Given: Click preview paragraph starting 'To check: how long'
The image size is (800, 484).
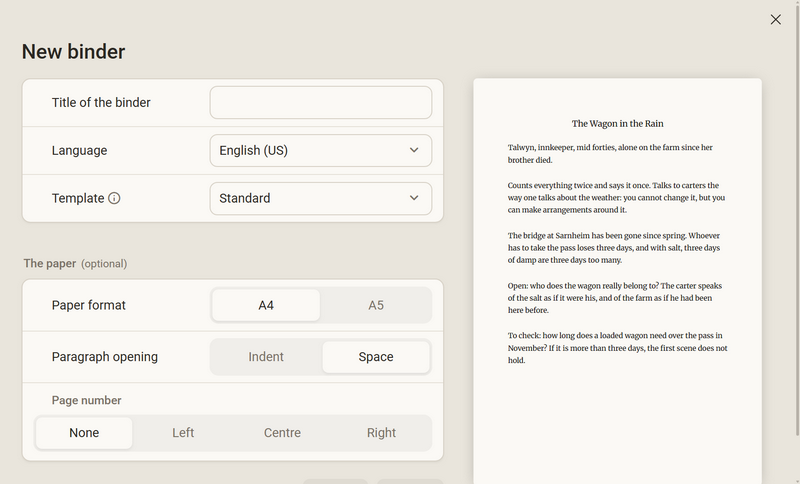Looking at the screenshot, I should pos(617,348).
